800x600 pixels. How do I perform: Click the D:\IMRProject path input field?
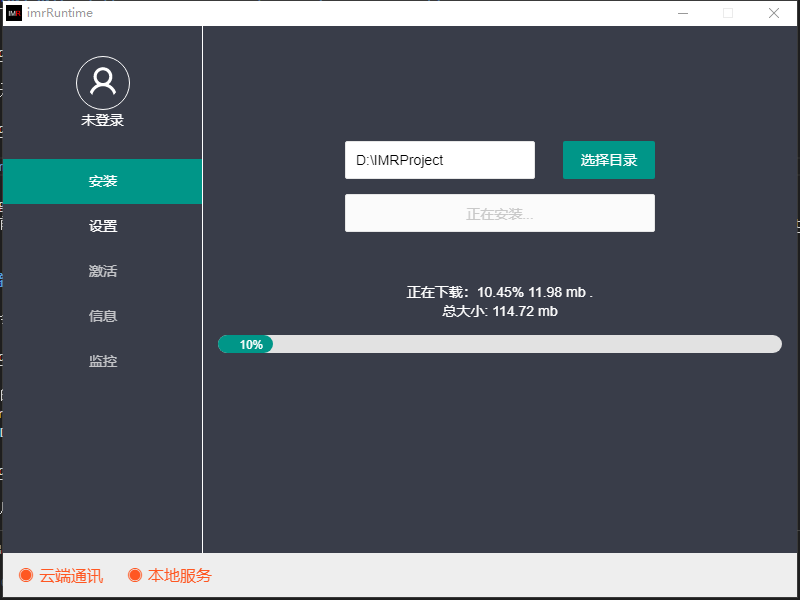click(x=440, y=160)
